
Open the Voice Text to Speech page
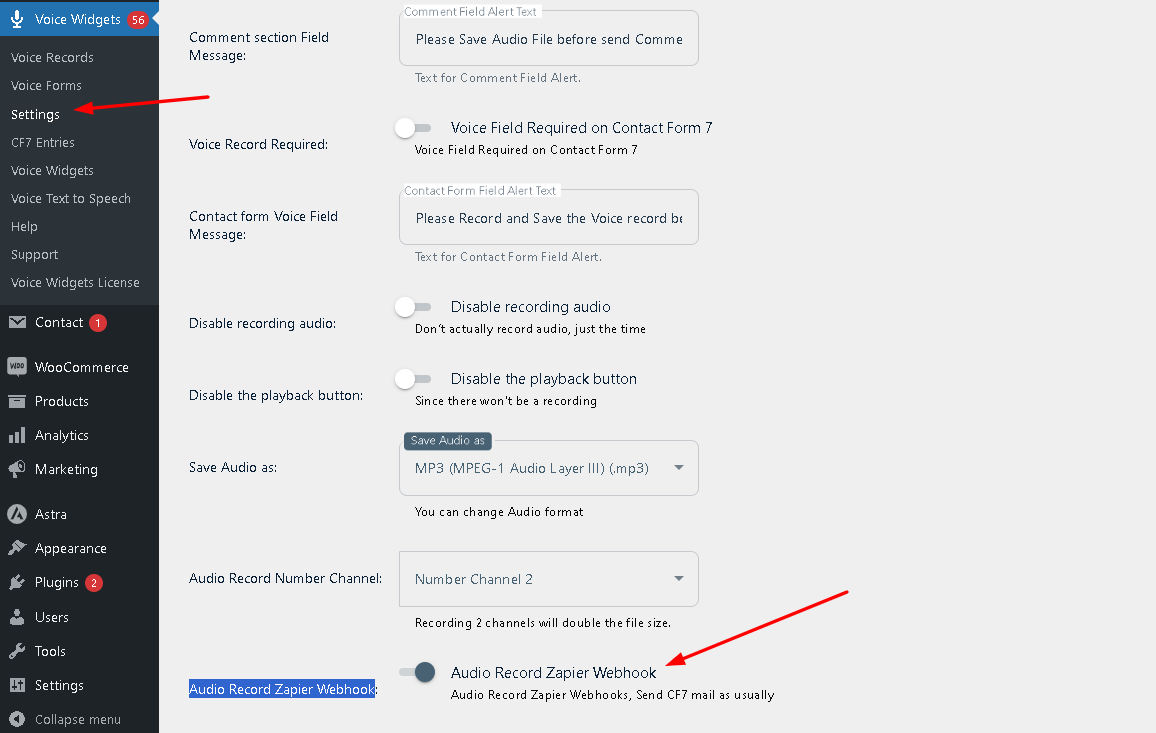point(71,198)
